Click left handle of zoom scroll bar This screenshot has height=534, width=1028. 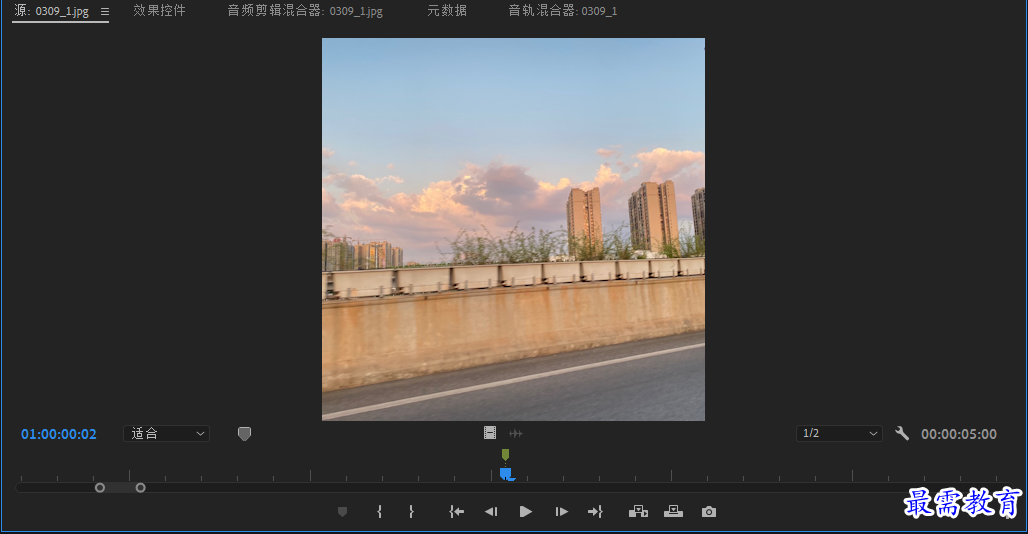tap(100, 487)
